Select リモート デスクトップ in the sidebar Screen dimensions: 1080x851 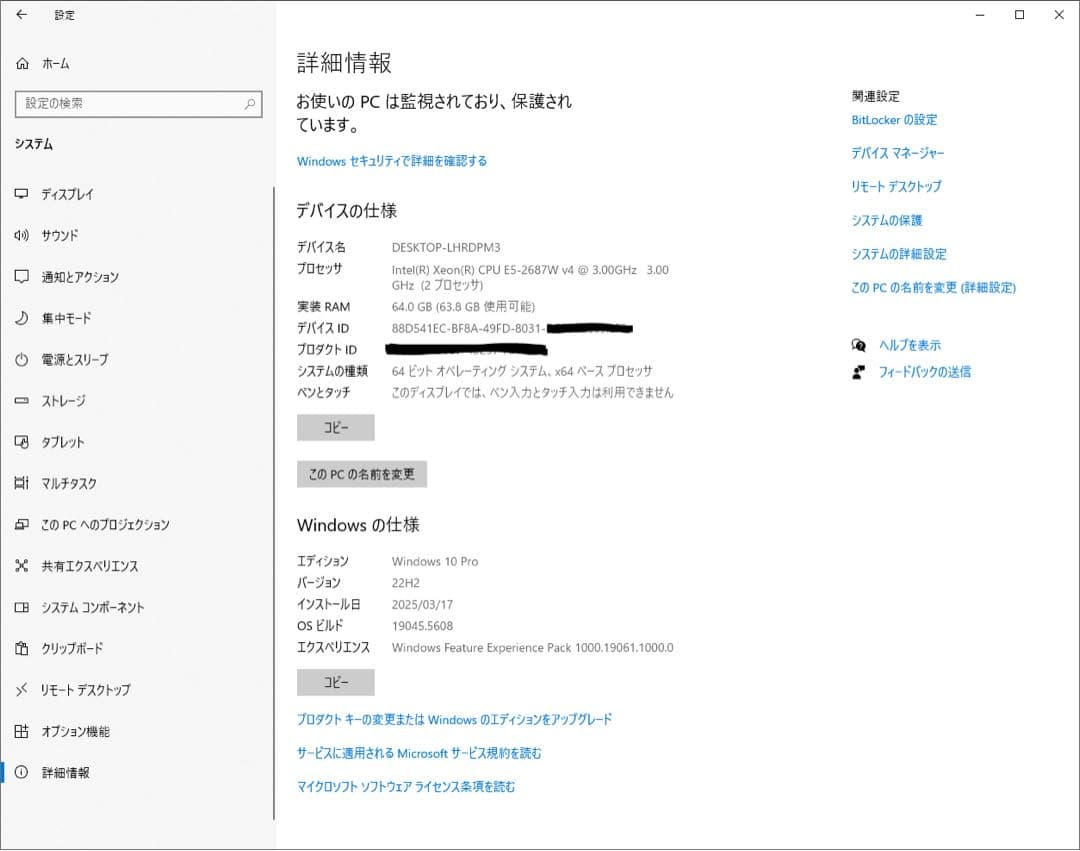coord(23,689)
